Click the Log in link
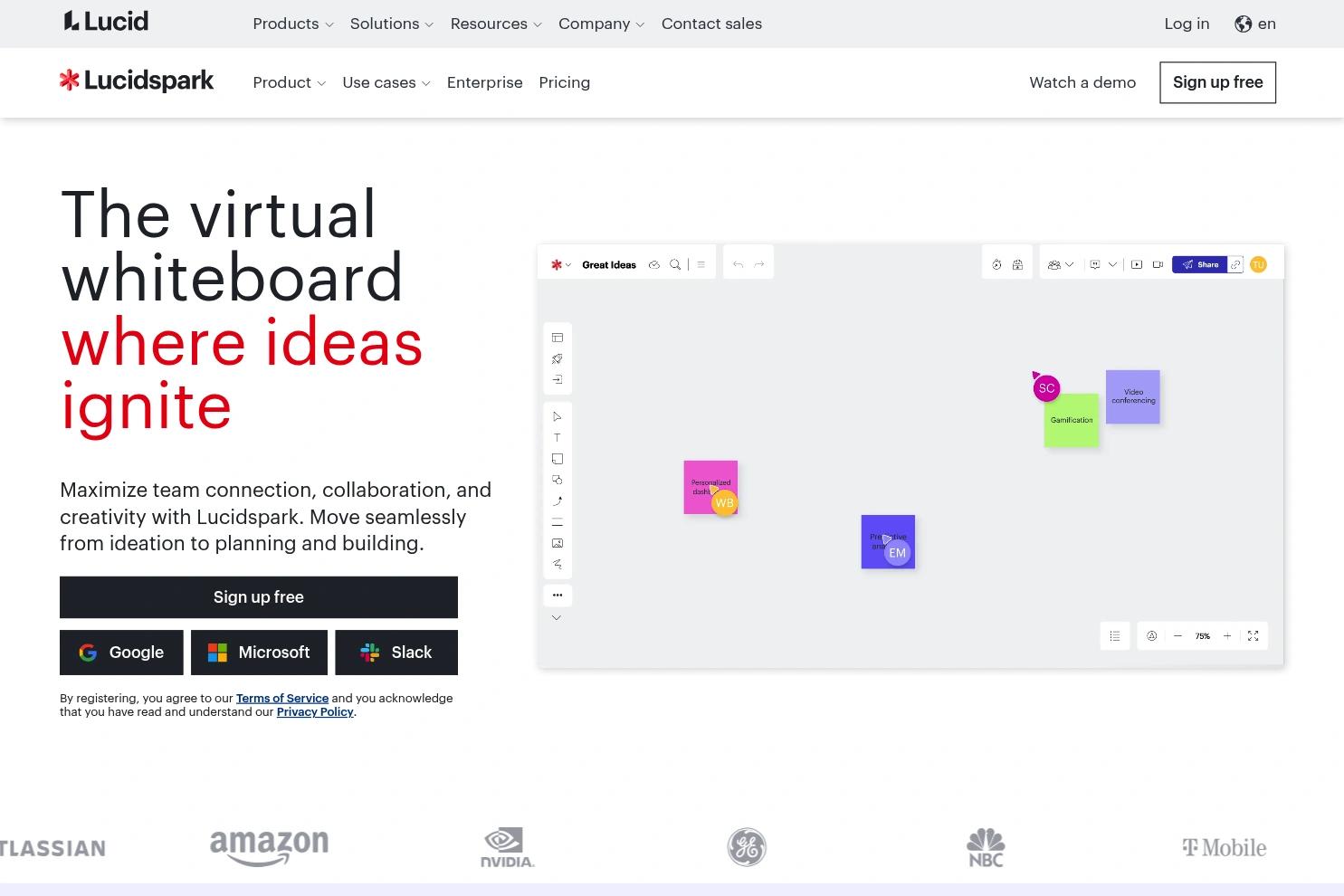This screenshot has height=896, width=1344. click(1187, 24)
